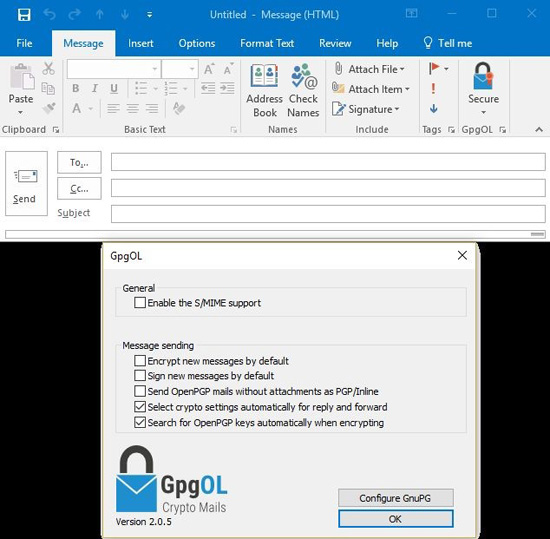Screen dimensions: 550x539
Task: Check Sign new messages by default
Action: pos(140,376)
